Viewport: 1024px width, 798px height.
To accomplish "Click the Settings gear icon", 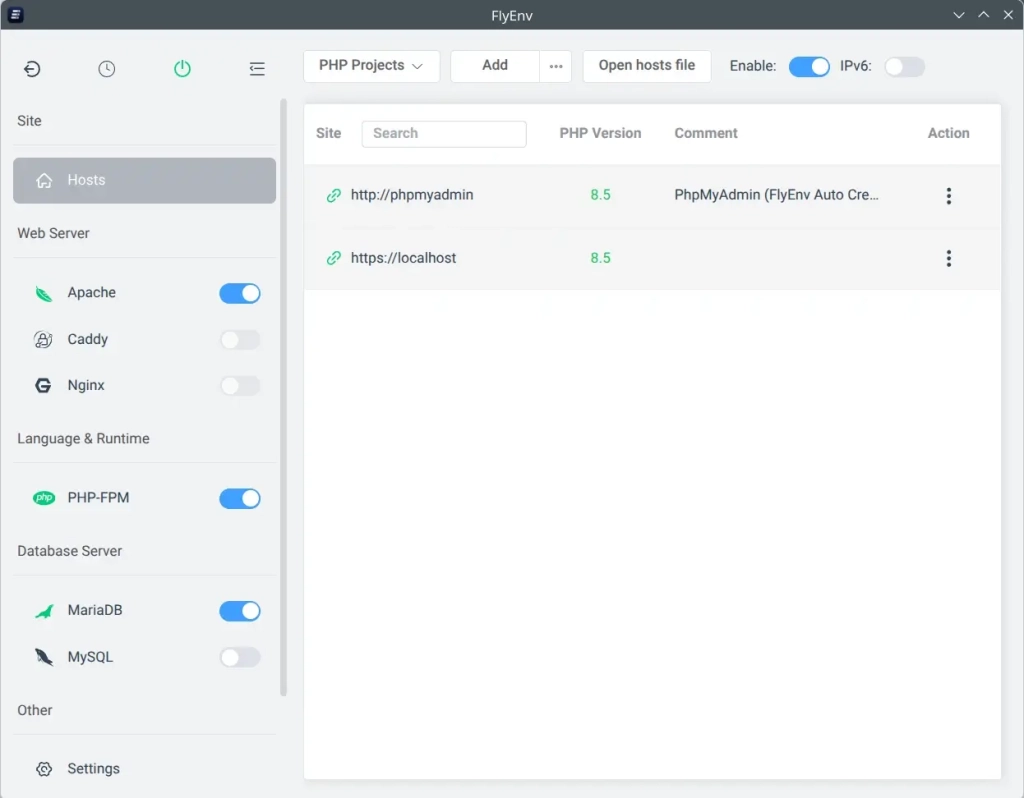I will coord(44,769).
